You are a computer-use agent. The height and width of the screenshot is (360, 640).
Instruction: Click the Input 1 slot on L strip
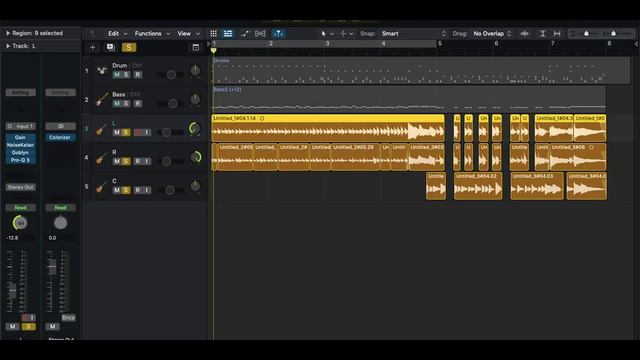(x=20, y=127)
